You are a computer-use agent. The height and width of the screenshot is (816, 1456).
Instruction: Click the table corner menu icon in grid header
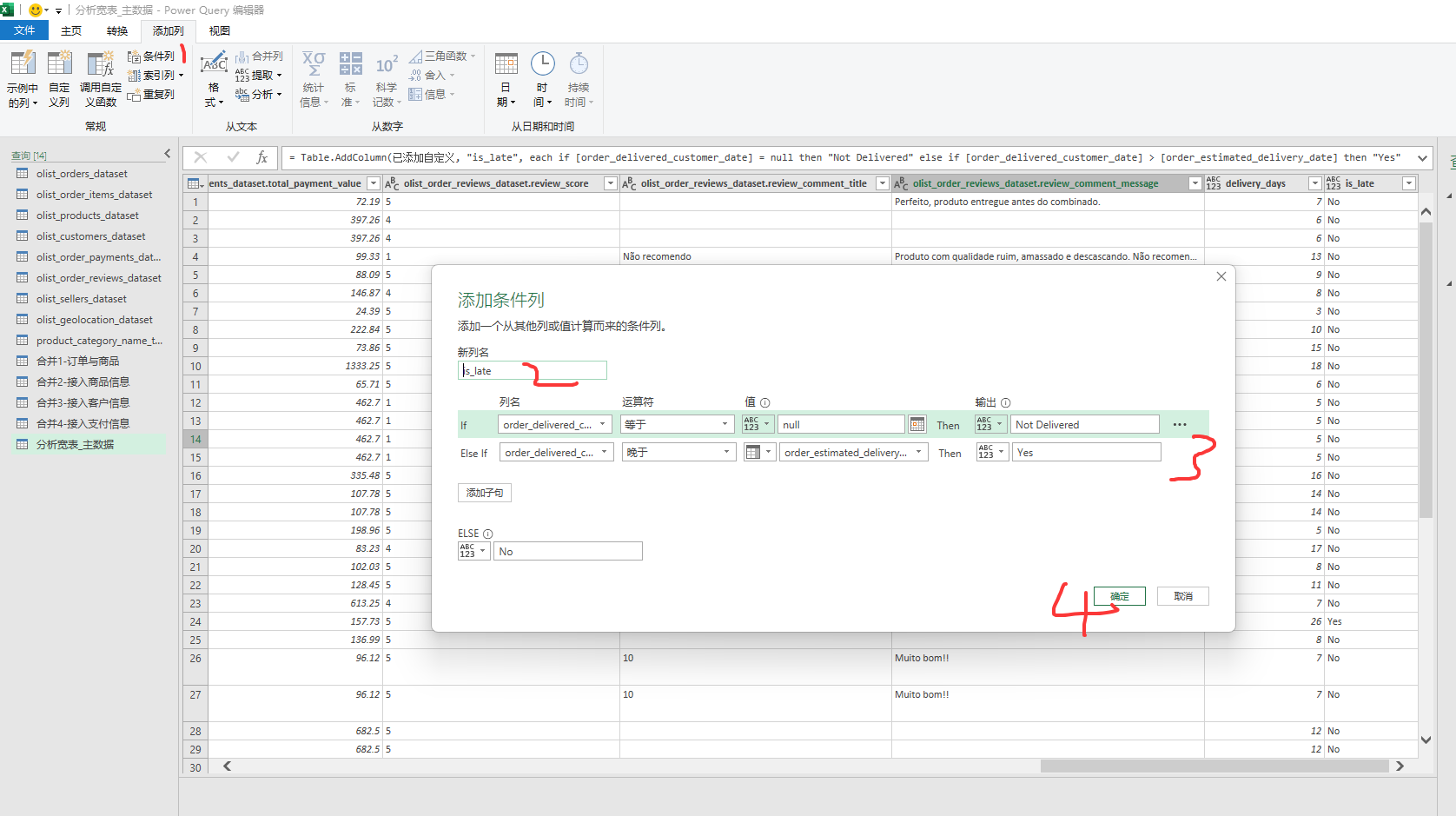pyautogui.click(x=195, y=183)
